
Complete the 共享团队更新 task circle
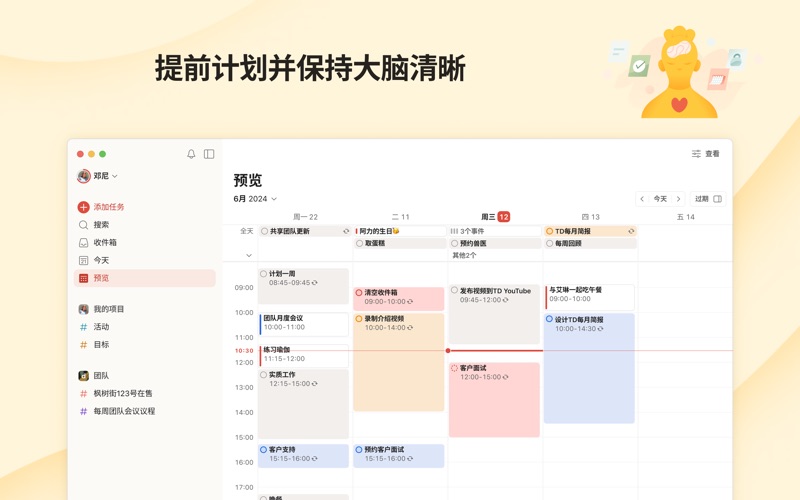(264, 231)
